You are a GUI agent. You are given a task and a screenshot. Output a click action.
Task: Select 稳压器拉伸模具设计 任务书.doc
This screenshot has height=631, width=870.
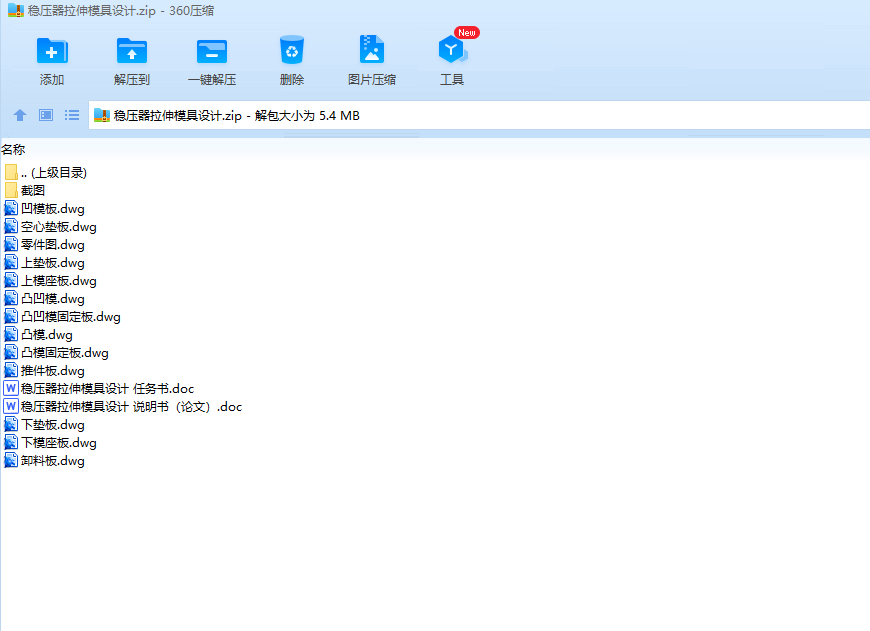click(108, 388)
